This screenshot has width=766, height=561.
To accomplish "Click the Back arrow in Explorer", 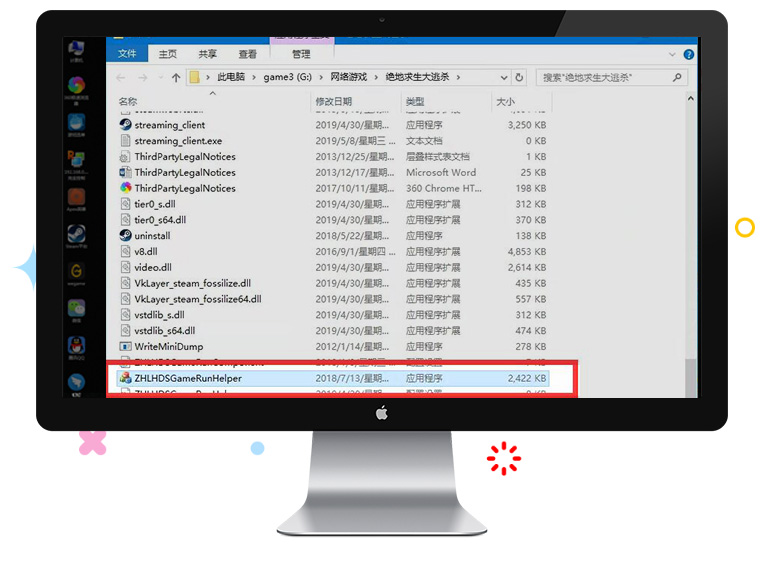I will click(121, 77).
